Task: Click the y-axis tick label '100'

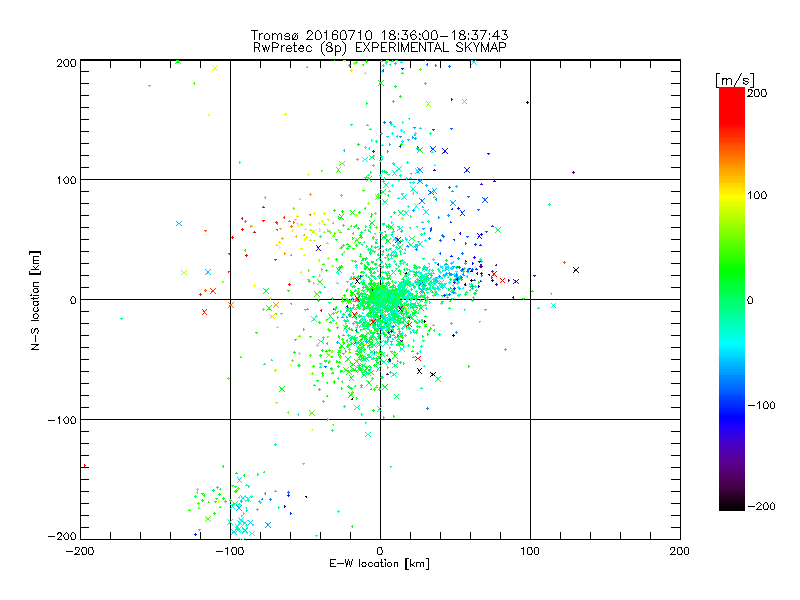Action: tap(66, 180)
